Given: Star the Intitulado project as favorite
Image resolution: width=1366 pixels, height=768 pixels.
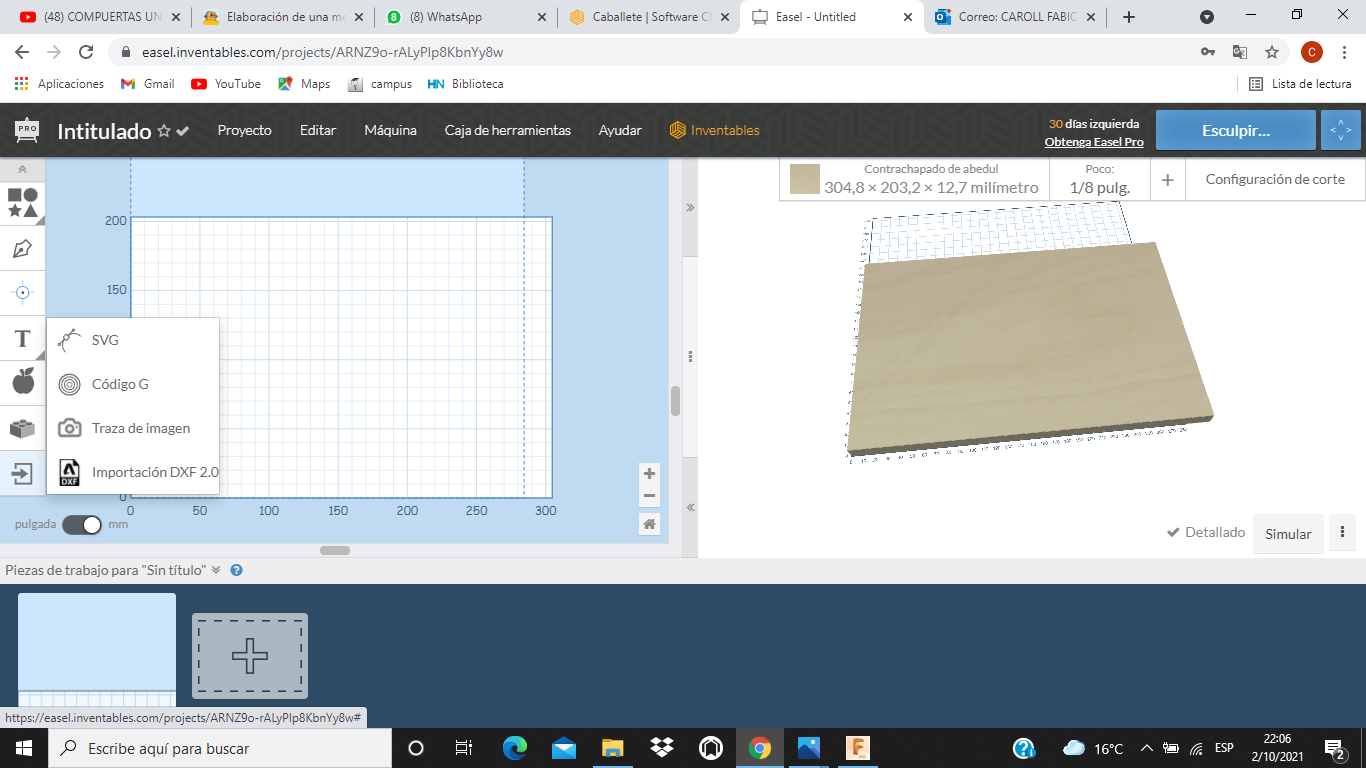Looking at the screenshot, I should pos(164,131).
